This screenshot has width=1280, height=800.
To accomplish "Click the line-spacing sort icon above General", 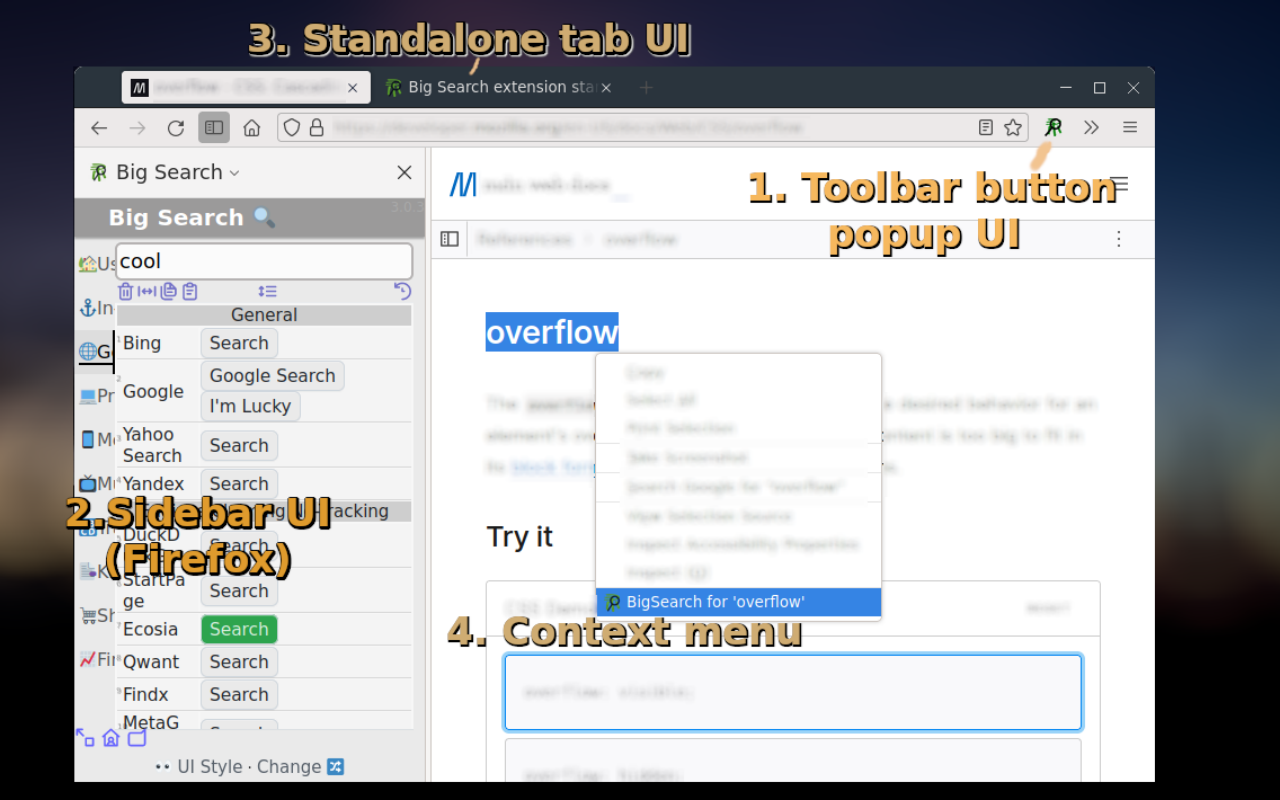I will [x=267, y=291].
